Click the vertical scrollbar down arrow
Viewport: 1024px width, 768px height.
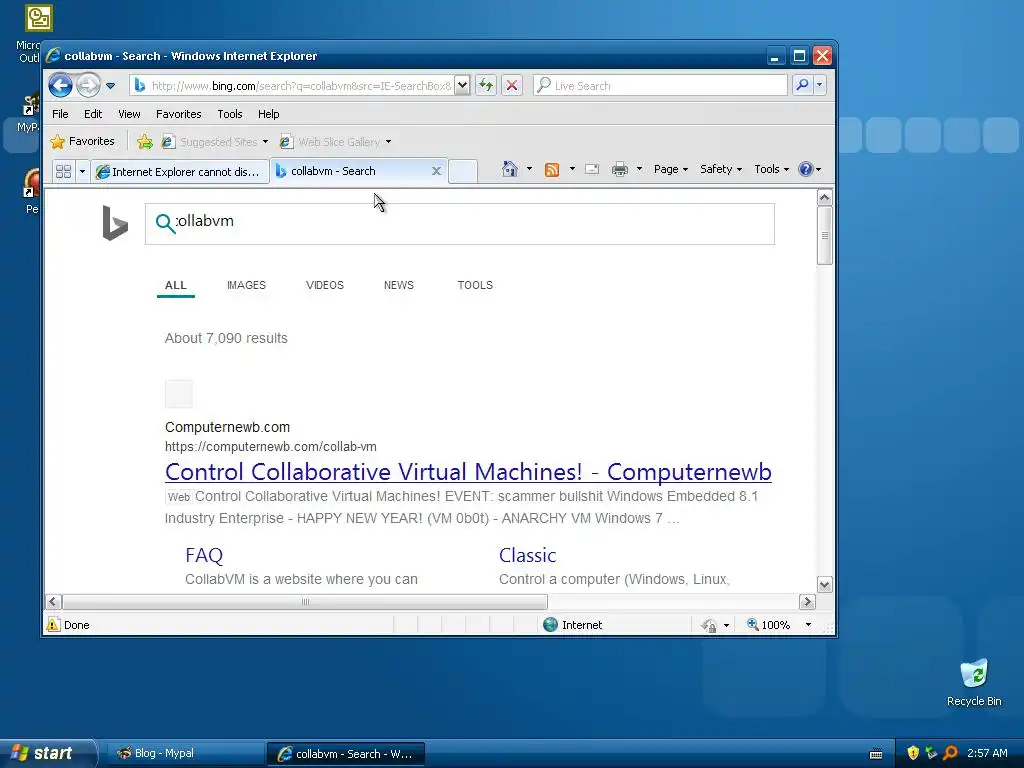pyautogui.click(x=825, y=584)
